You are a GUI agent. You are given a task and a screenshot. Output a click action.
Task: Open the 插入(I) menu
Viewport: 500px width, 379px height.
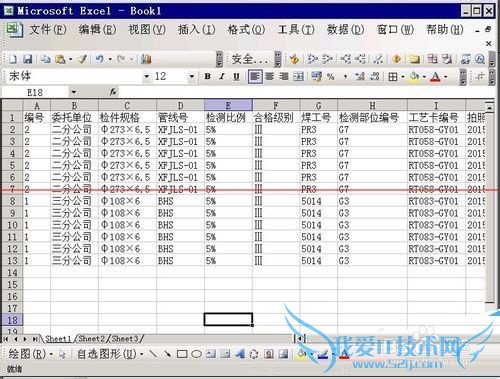click(196, 30)
